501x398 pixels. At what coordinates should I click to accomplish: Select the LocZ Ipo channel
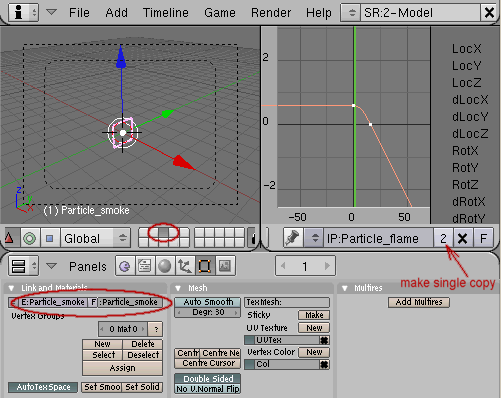466,83
